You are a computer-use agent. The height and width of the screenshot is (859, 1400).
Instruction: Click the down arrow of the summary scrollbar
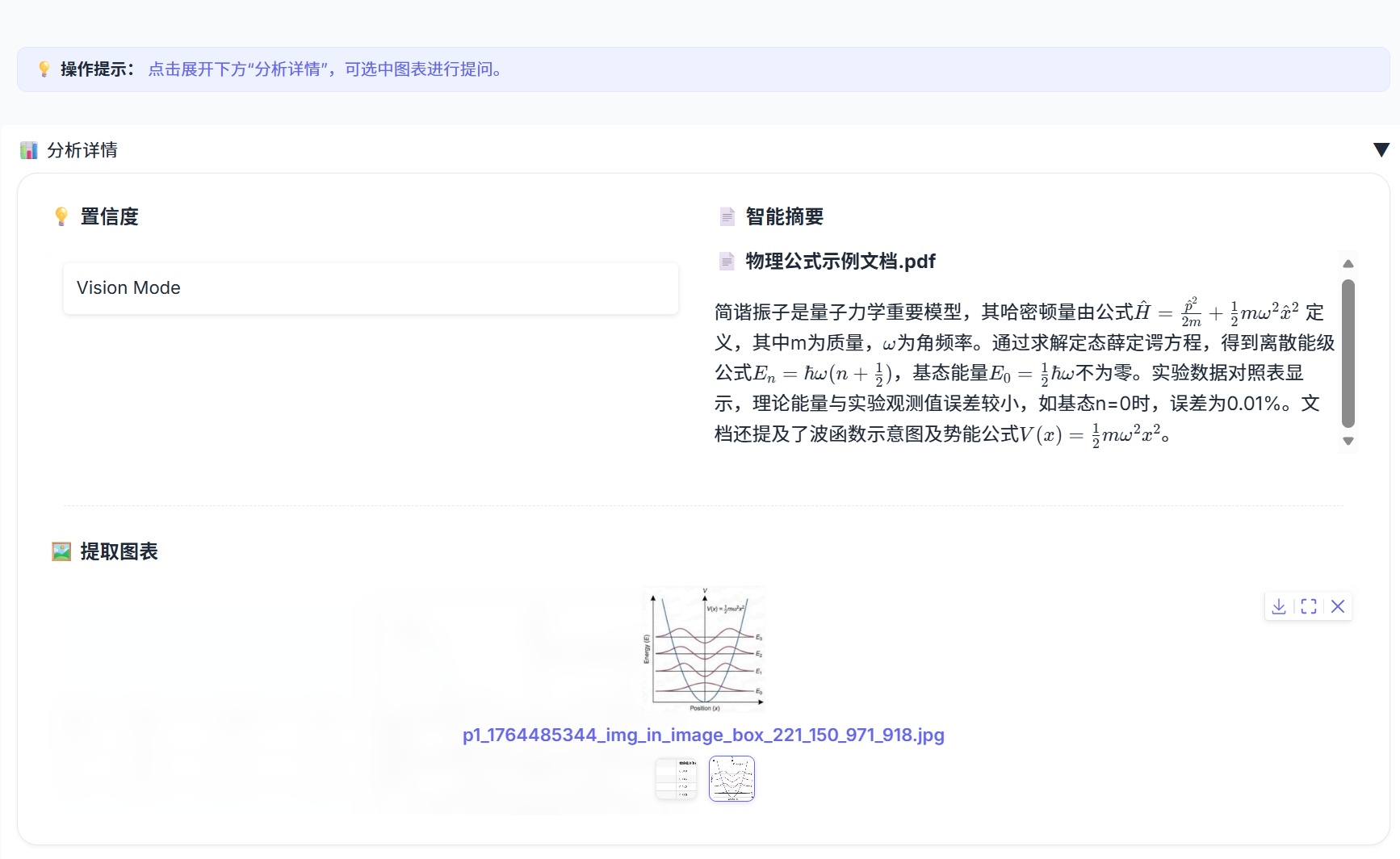coord(1348,442)
